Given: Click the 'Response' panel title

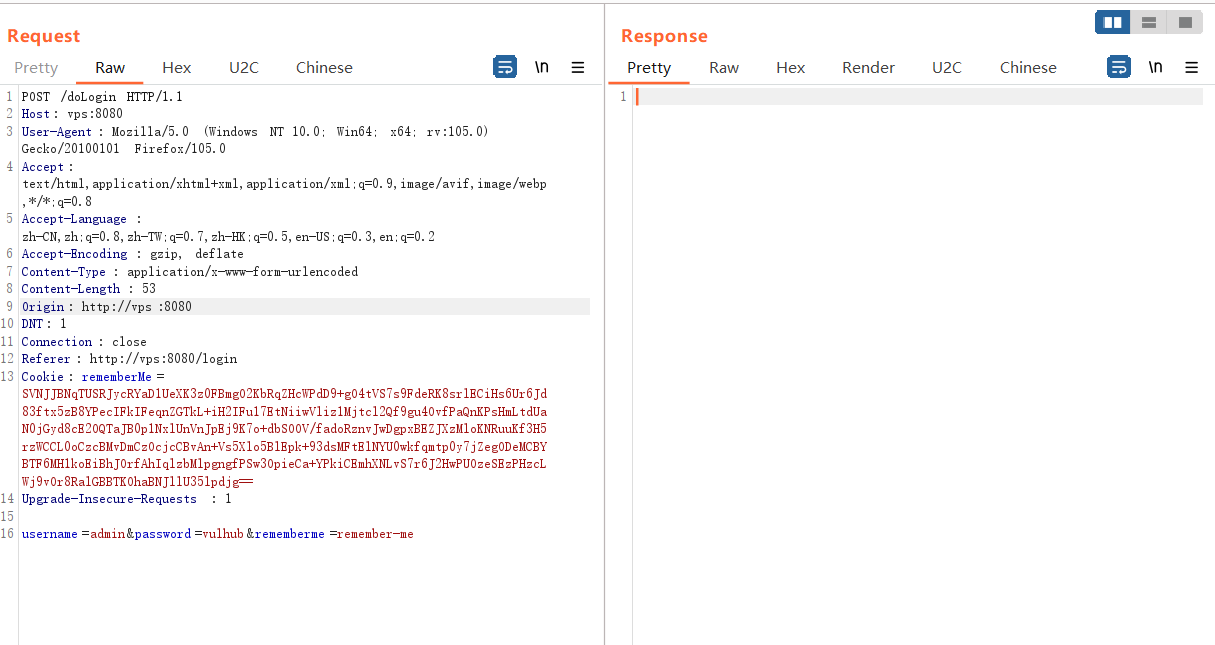Looking at the screenshot, I should point(664,36).
